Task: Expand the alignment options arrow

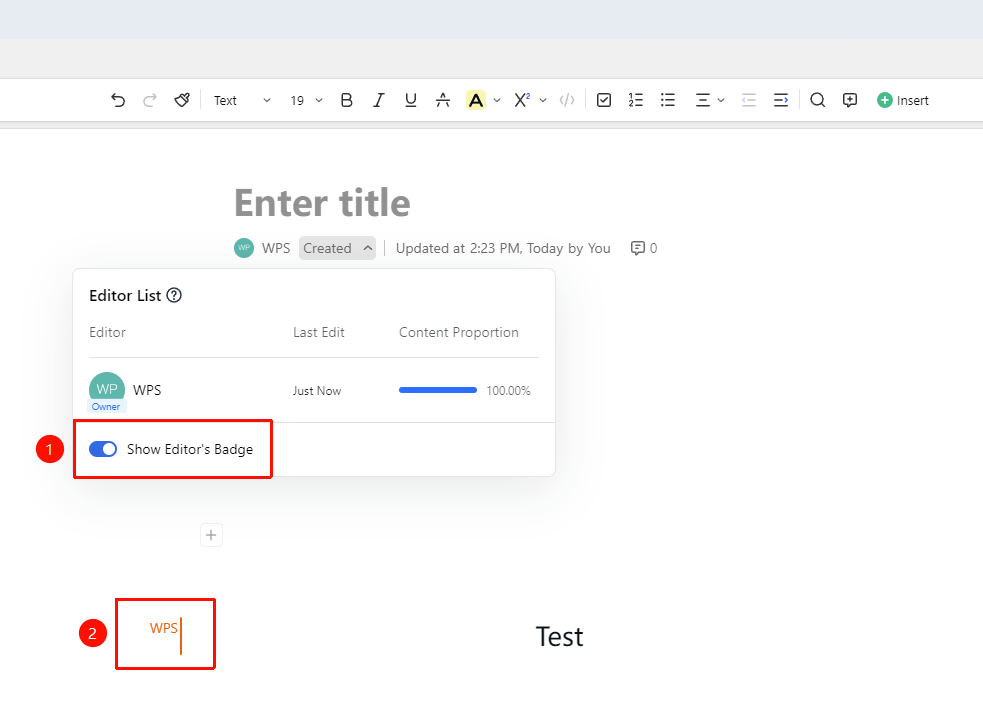Action: pyautogui.click(x=721, y=100)
